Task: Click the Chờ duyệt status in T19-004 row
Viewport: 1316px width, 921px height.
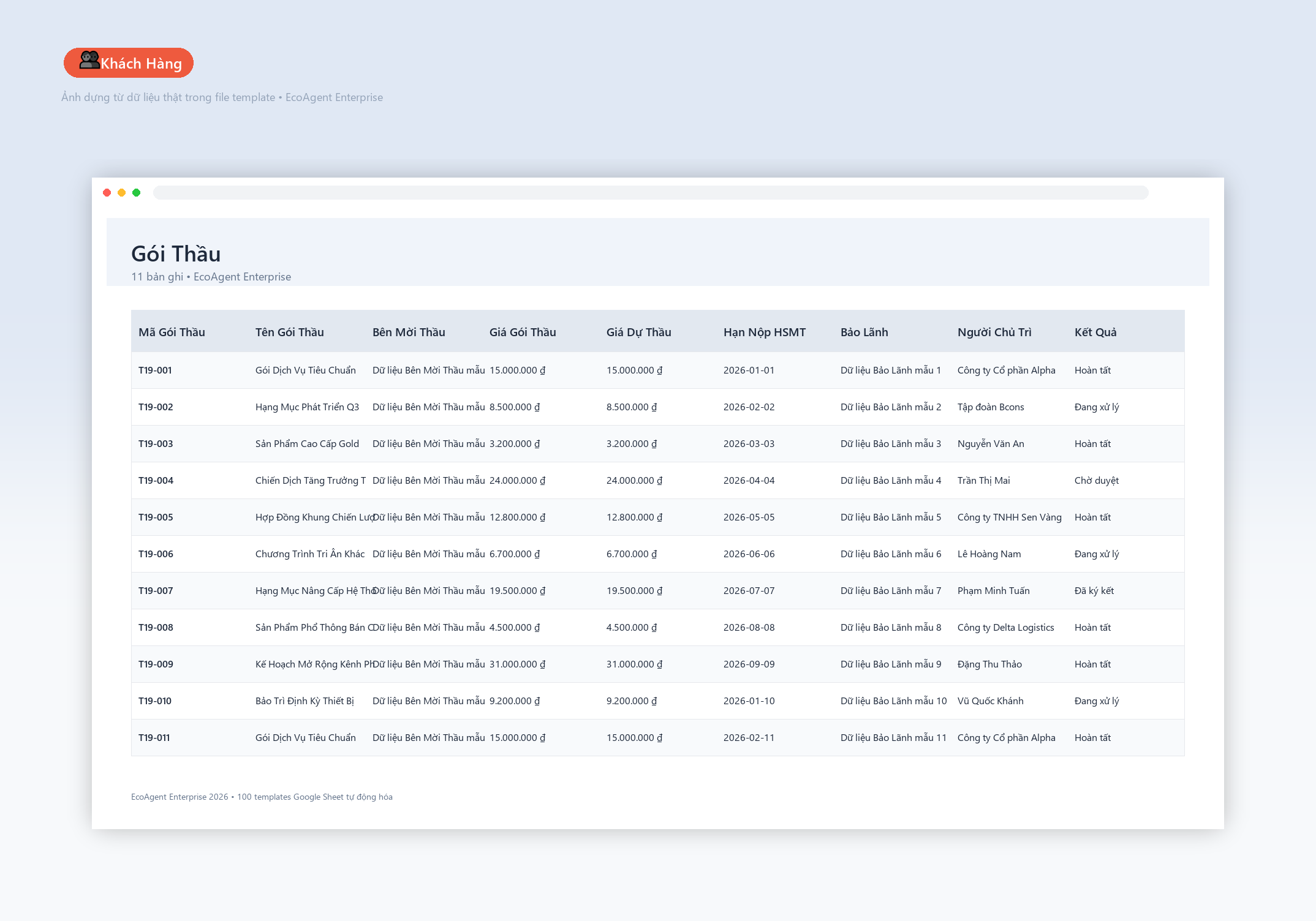Action: pyautogui.click(x=1096, y=481)
